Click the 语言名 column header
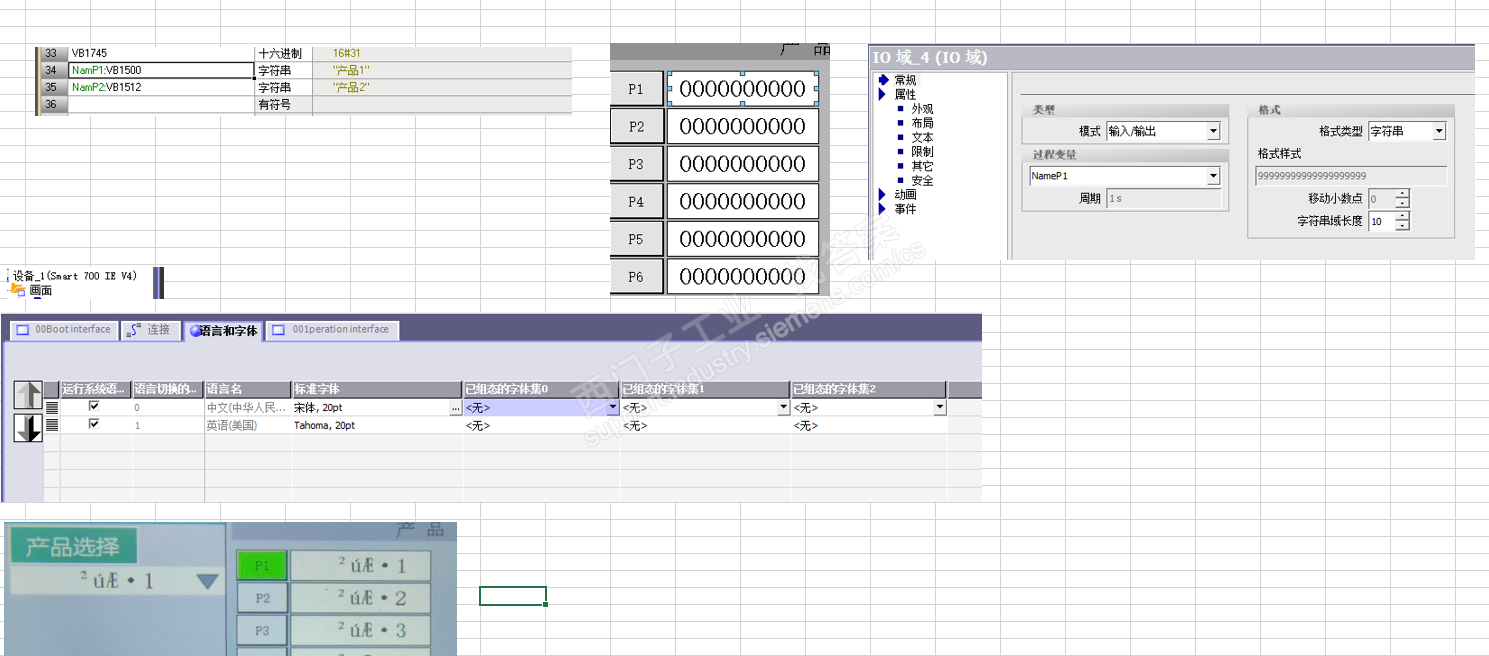Image resolution: width=1489 pixels, height=656 pixels. 248,389
